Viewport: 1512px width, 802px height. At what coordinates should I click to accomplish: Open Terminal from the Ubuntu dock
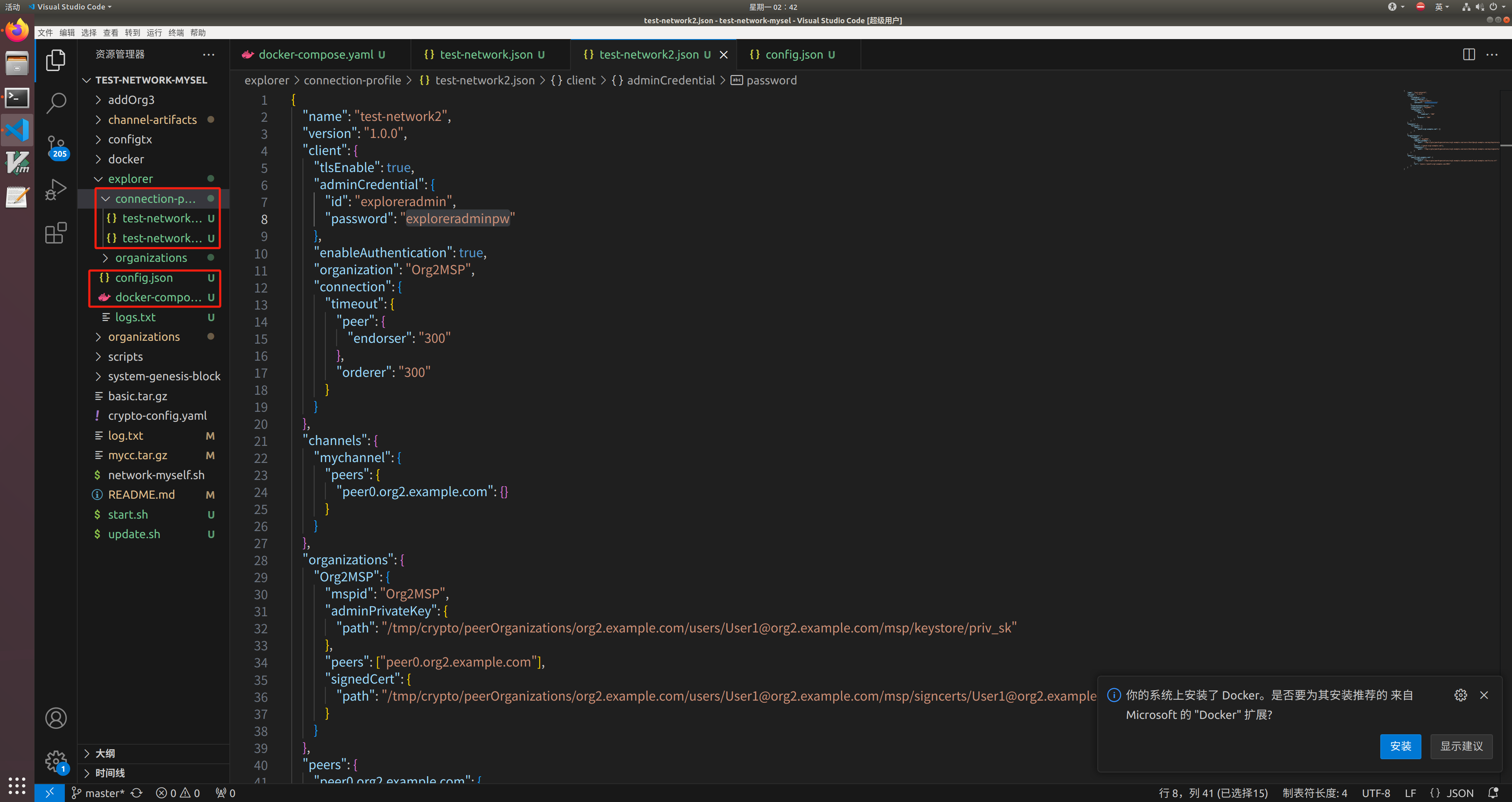tap(17, 98)
